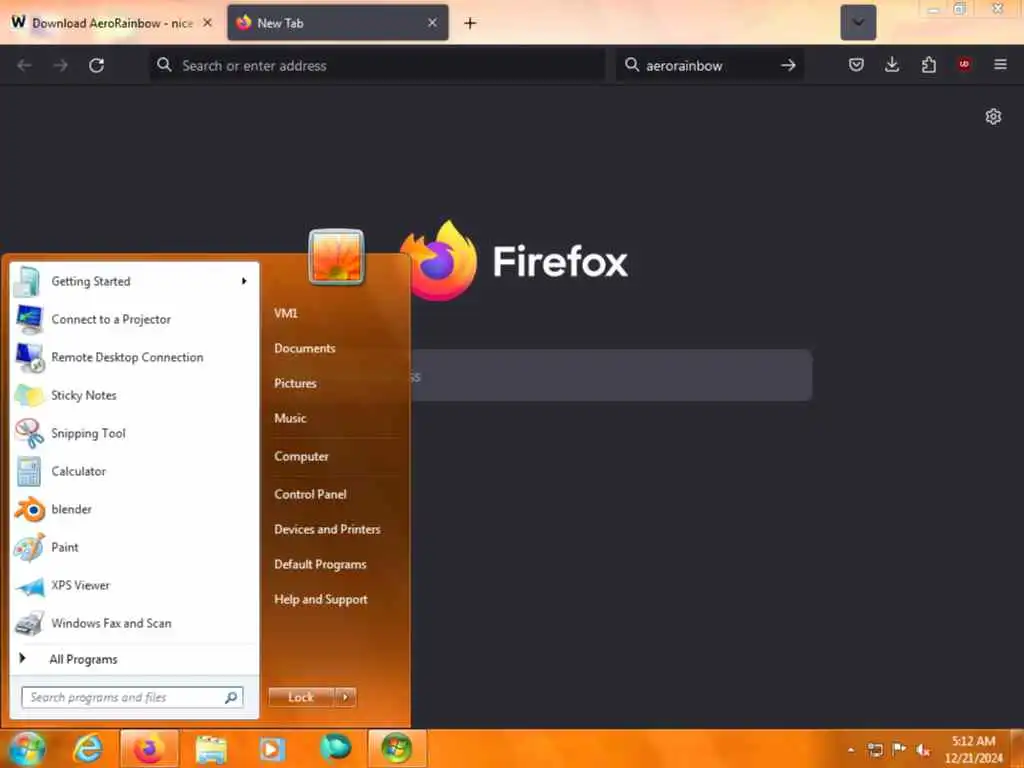Expand Getting Started submenu arrow
The height and width of the screenshot is (768, 1024).
tap(244, 281)
